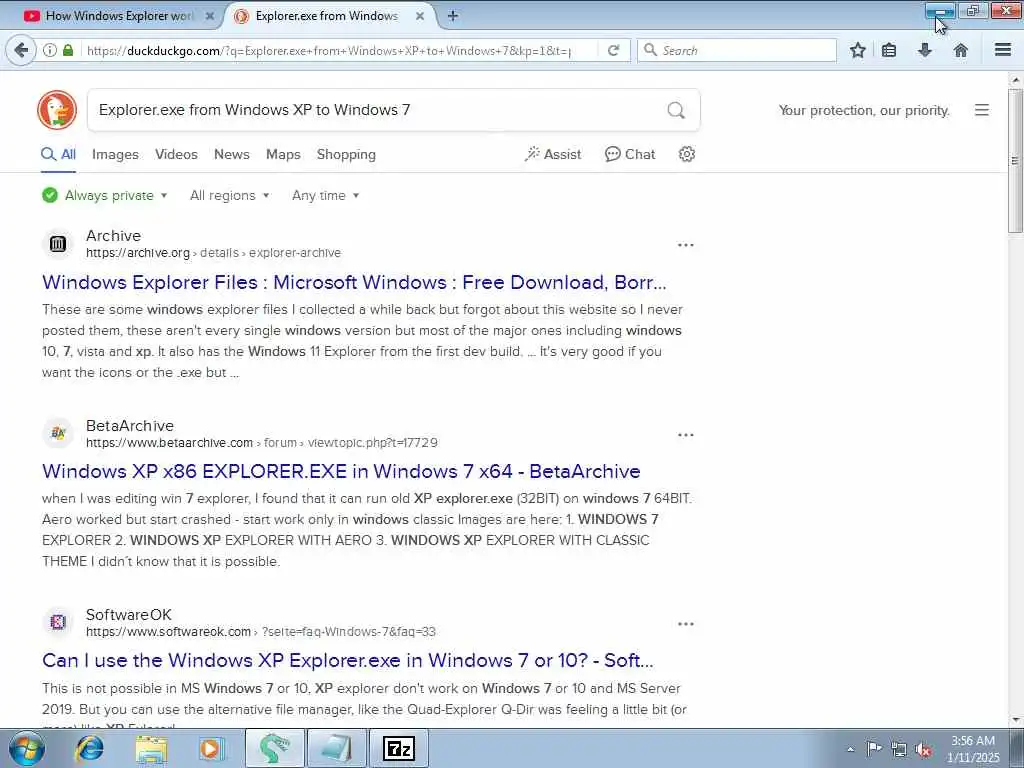Show hidden tray icons arrow

pos(850,749)
